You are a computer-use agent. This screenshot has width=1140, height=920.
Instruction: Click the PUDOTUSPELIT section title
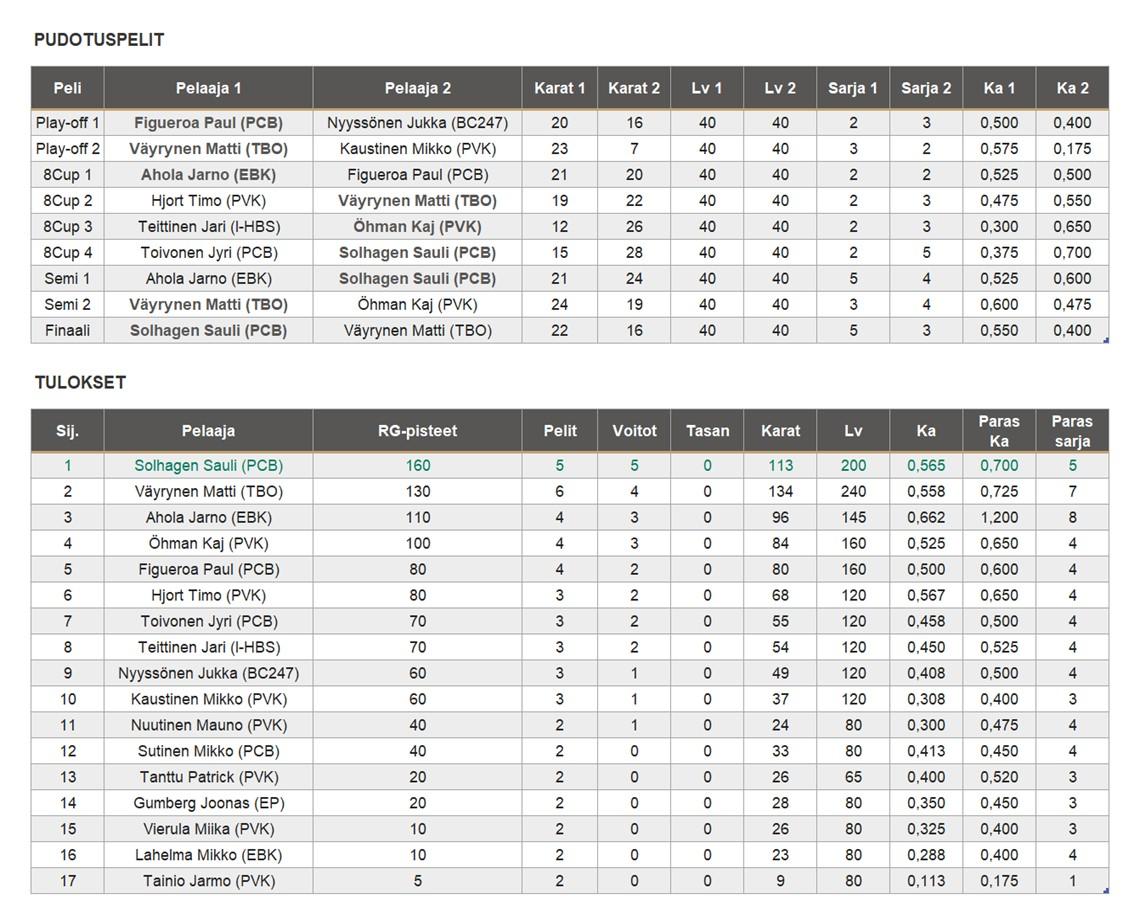99,40
